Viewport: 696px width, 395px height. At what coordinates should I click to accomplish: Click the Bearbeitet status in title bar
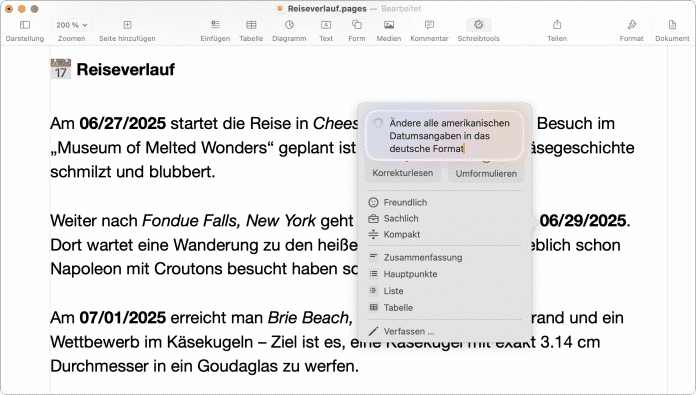point(401,8)
